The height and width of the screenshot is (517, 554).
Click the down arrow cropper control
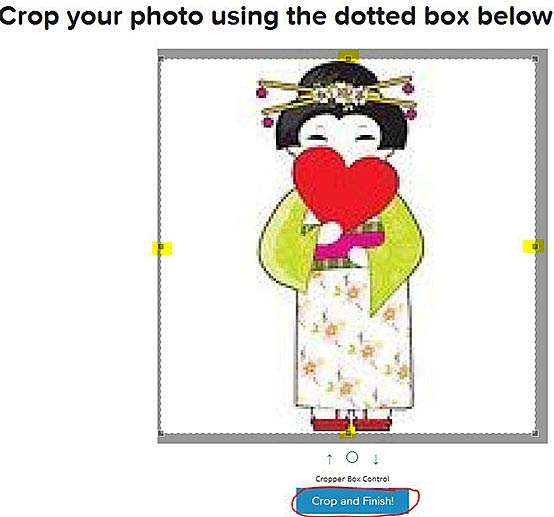coord(376,459)
